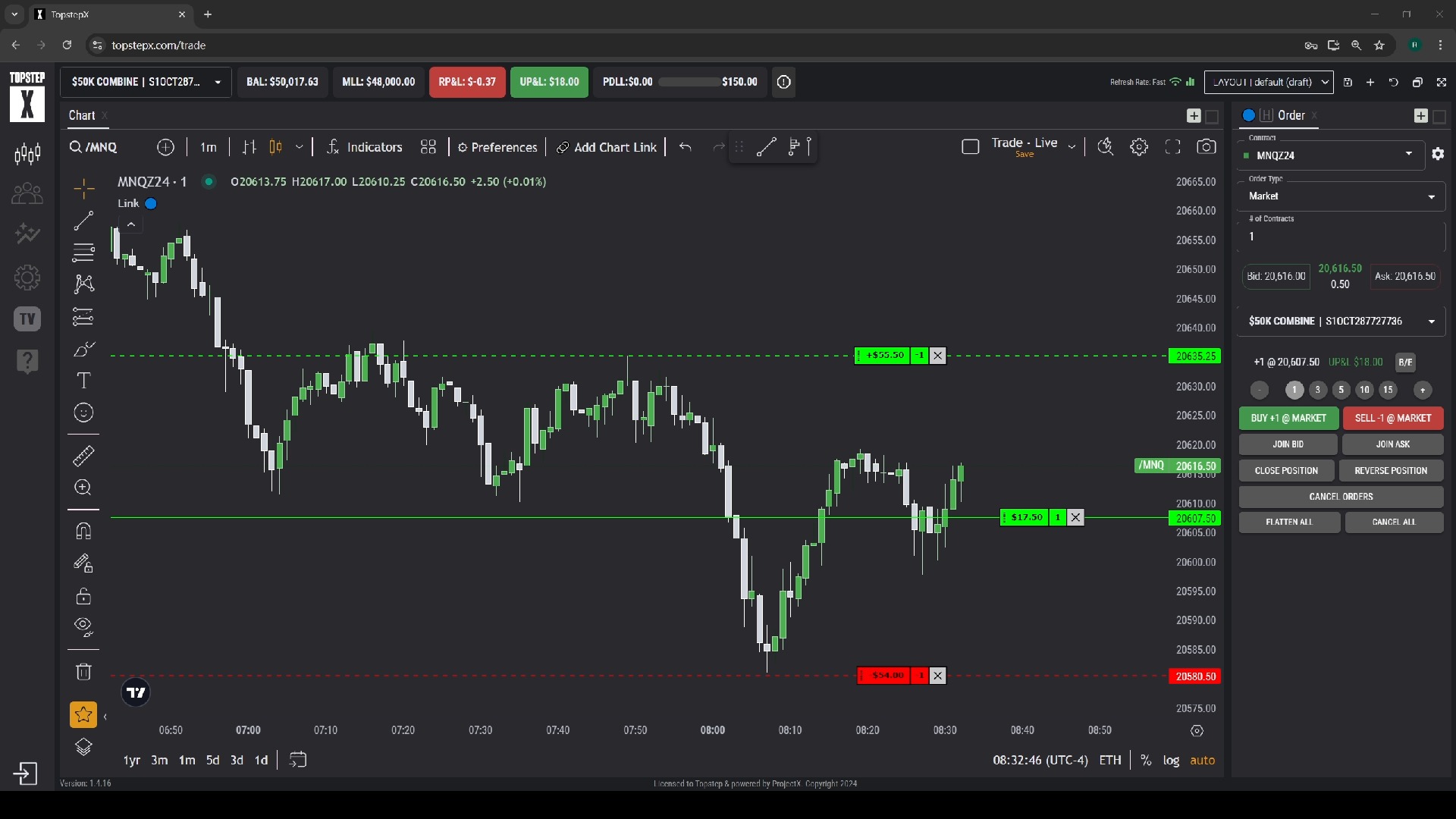Toggle the Trade - Live layout checkbox
This screenshot has height=819, width=1456.
[x=971, y=147]
